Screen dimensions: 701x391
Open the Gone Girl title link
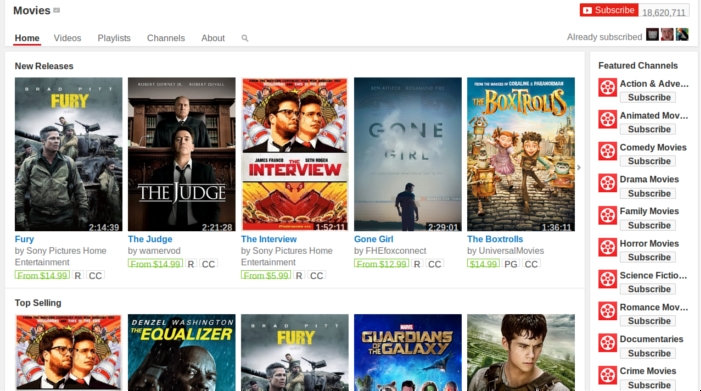[x=373, y=239]
